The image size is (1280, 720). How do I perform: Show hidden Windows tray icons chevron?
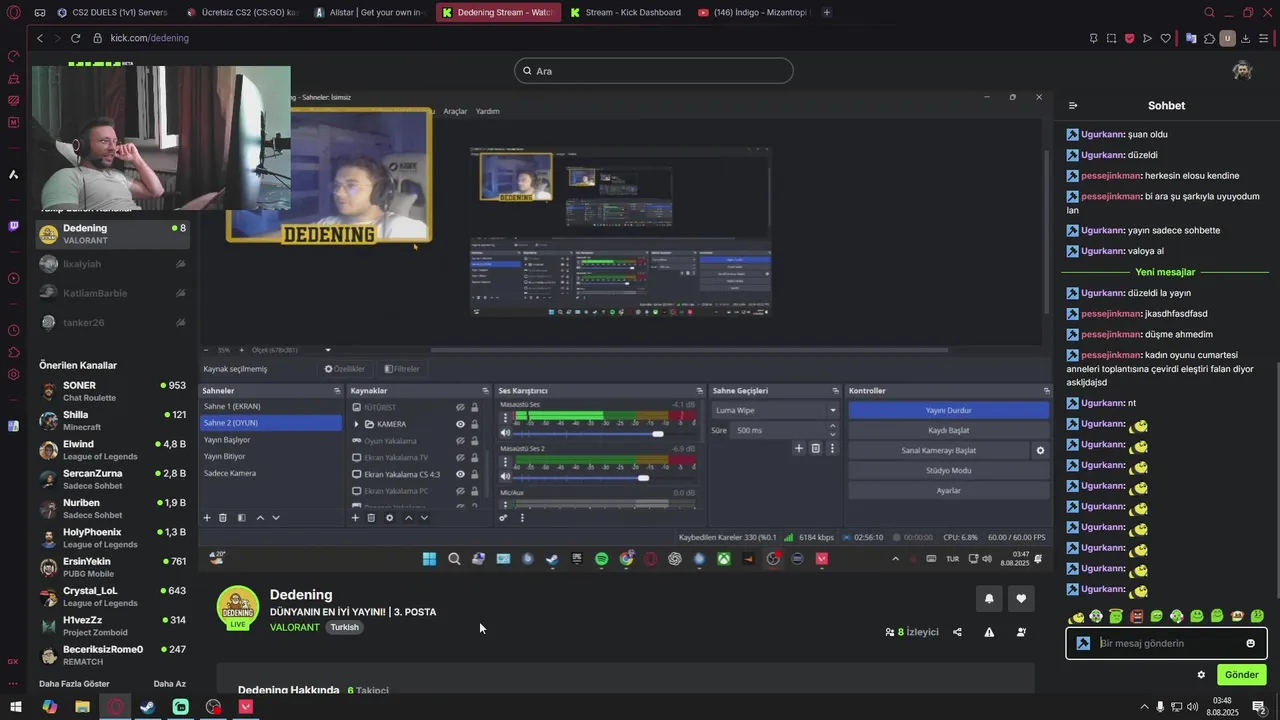pos(1144,707)
